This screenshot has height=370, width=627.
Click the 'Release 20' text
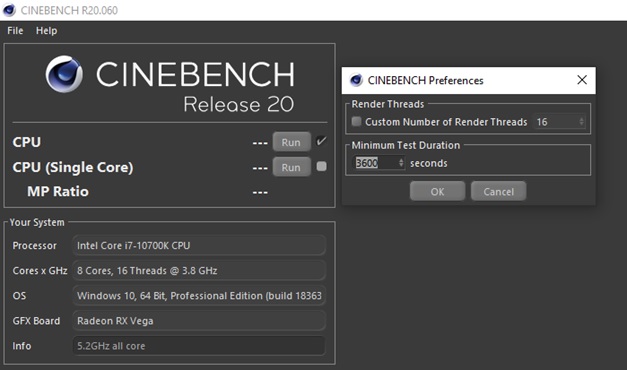[x=239, y=104]
